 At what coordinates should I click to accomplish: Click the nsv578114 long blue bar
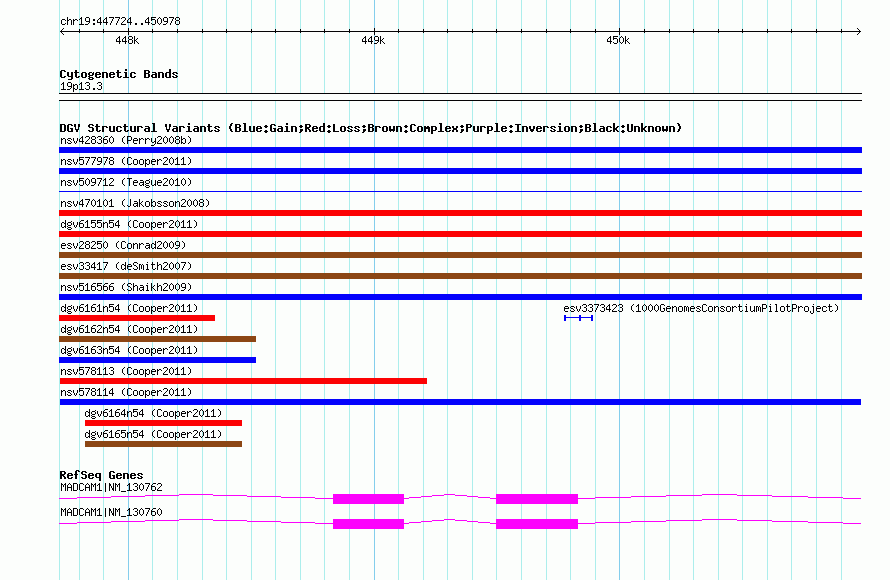tap(460, 402)
